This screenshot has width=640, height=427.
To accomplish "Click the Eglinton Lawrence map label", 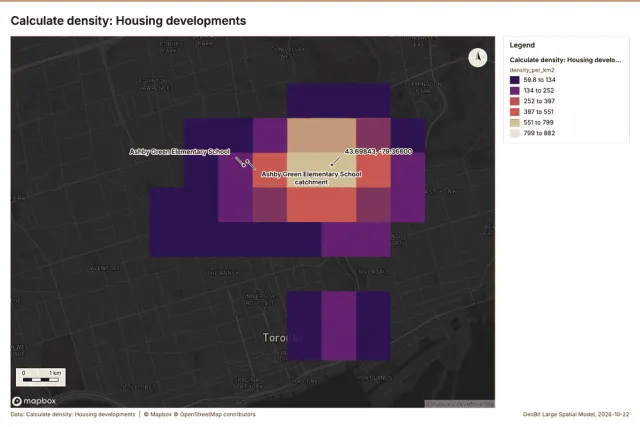I will click(x=155, y=85).
